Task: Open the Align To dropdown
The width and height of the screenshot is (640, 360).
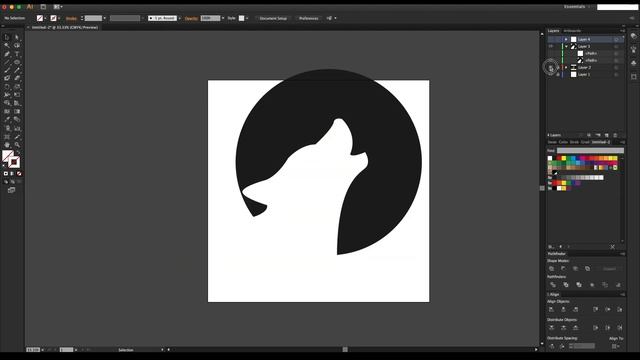Action: 615,346
